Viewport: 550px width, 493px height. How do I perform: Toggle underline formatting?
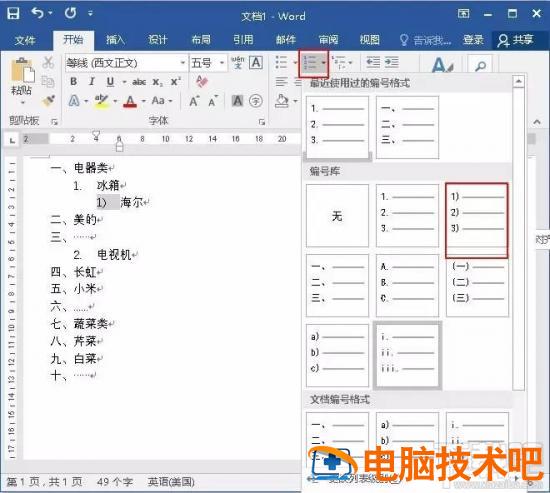click(x=110, y=81)
